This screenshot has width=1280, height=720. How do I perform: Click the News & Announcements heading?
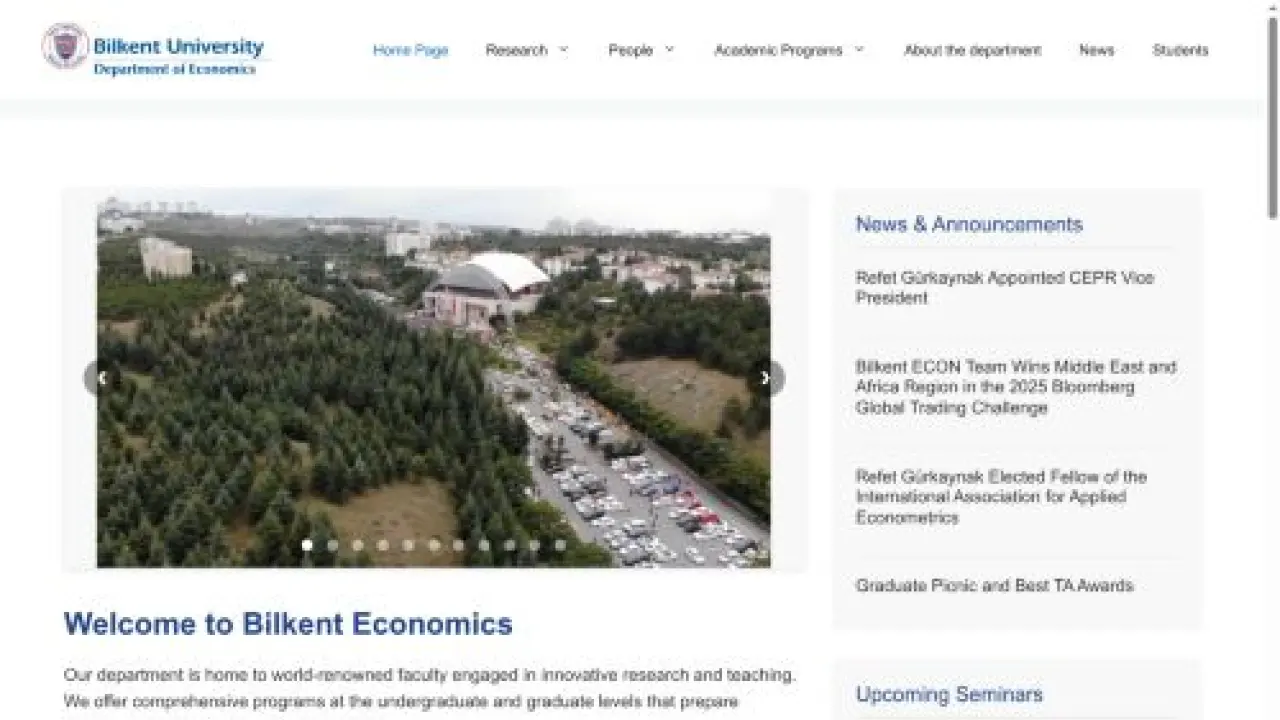click(969, 224)
